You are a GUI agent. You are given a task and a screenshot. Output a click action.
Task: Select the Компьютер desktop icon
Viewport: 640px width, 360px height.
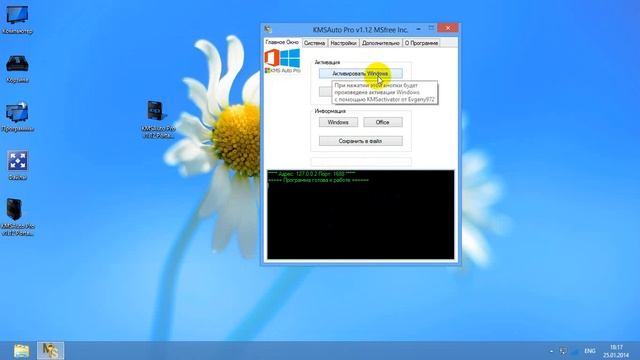coord(17,19)
